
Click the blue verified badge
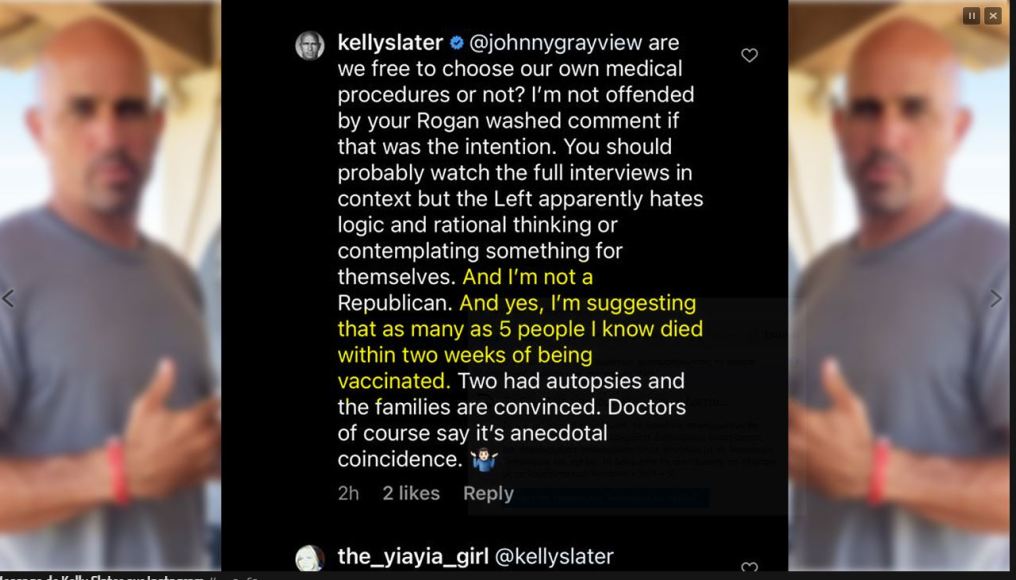click(x=456, y=43)
